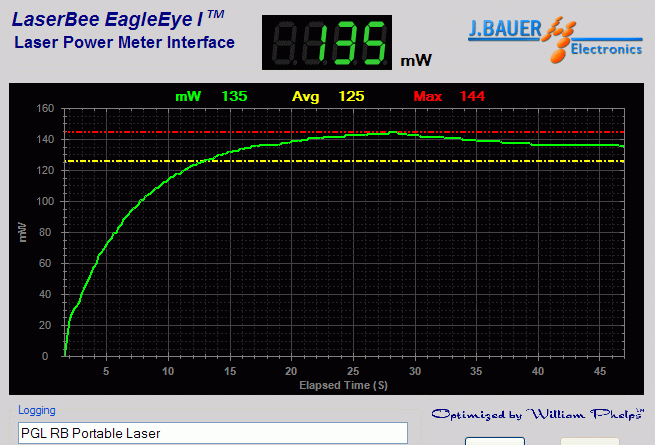Click the '140' y-axis tick label
655x445 pixels.
pos(45,140)
